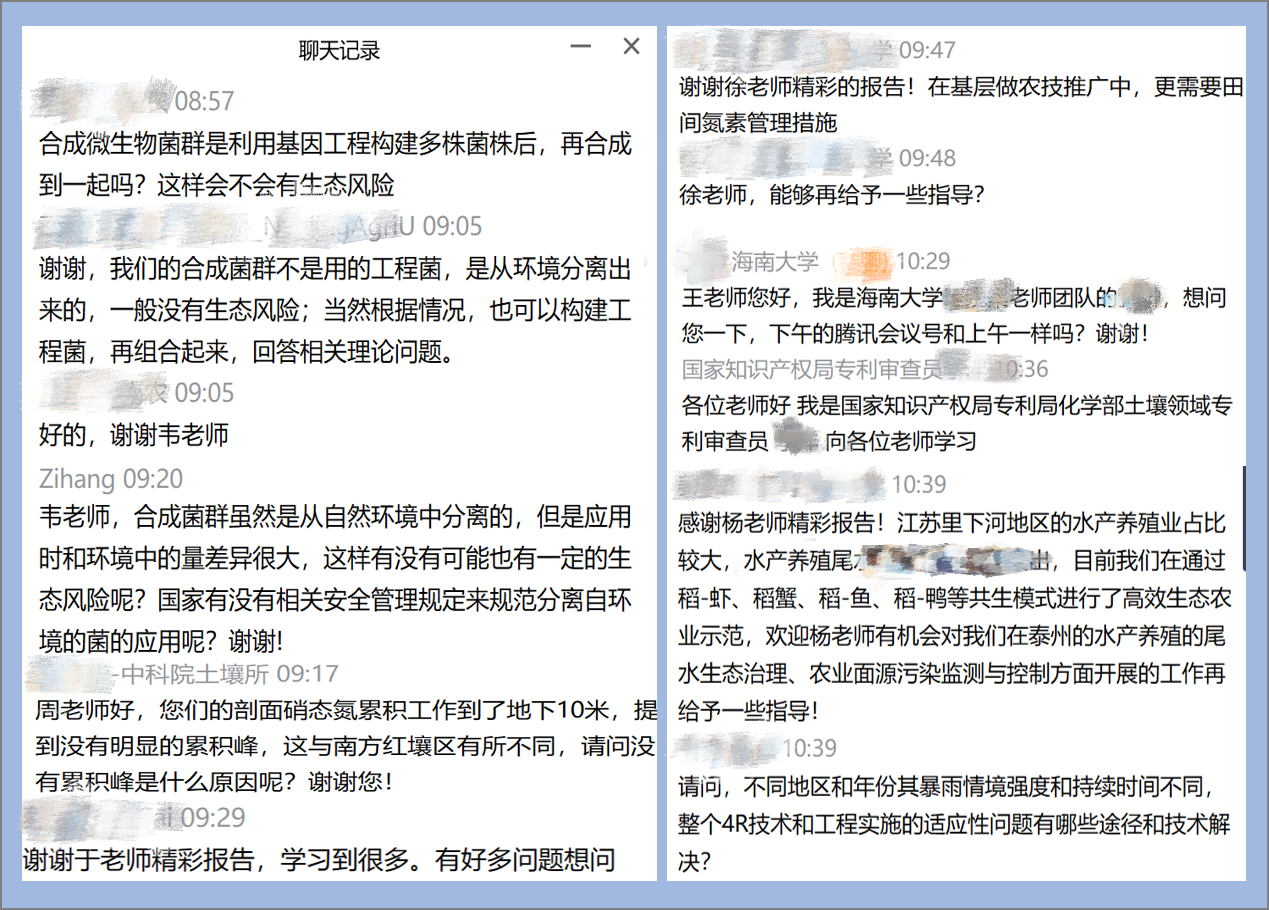Select the 08:57 message about 合成微生物菌群

[x=335, y=164]
